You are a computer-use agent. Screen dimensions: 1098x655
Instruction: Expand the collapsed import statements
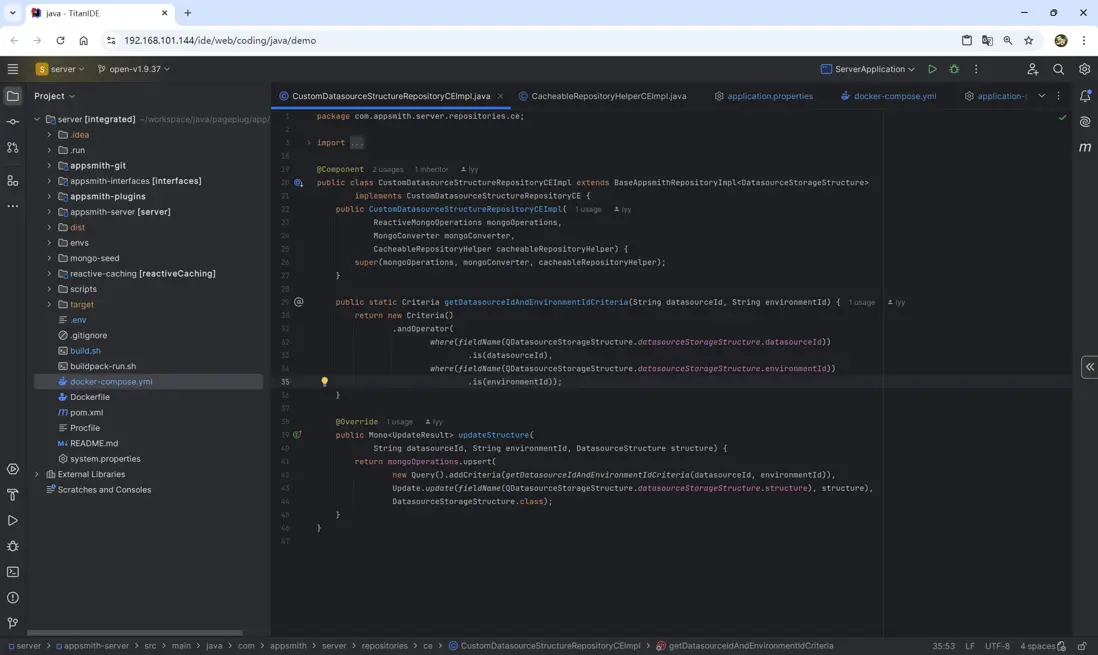coord(357,143)
